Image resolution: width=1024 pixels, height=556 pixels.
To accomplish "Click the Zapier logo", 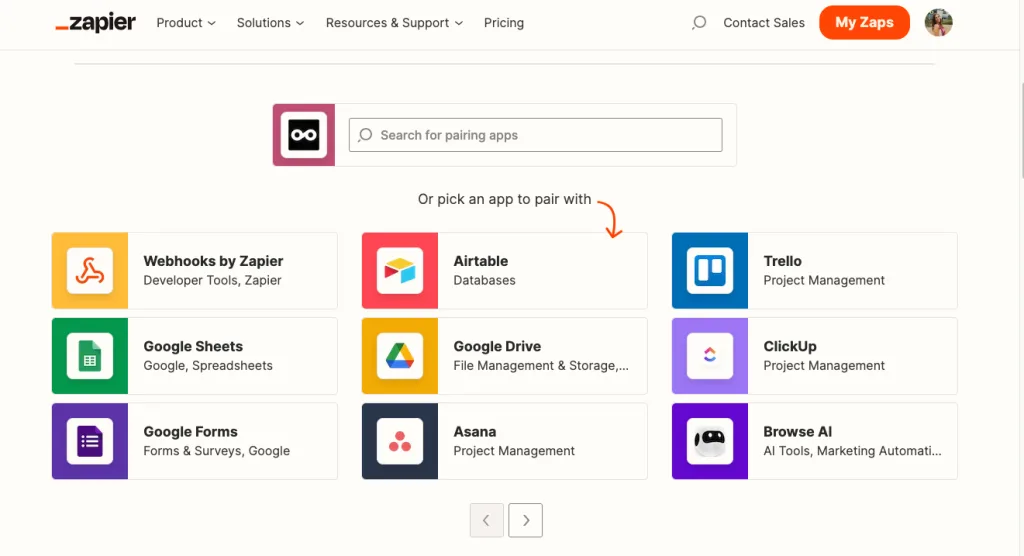I will pyautogui.click(x=96, y=23).
